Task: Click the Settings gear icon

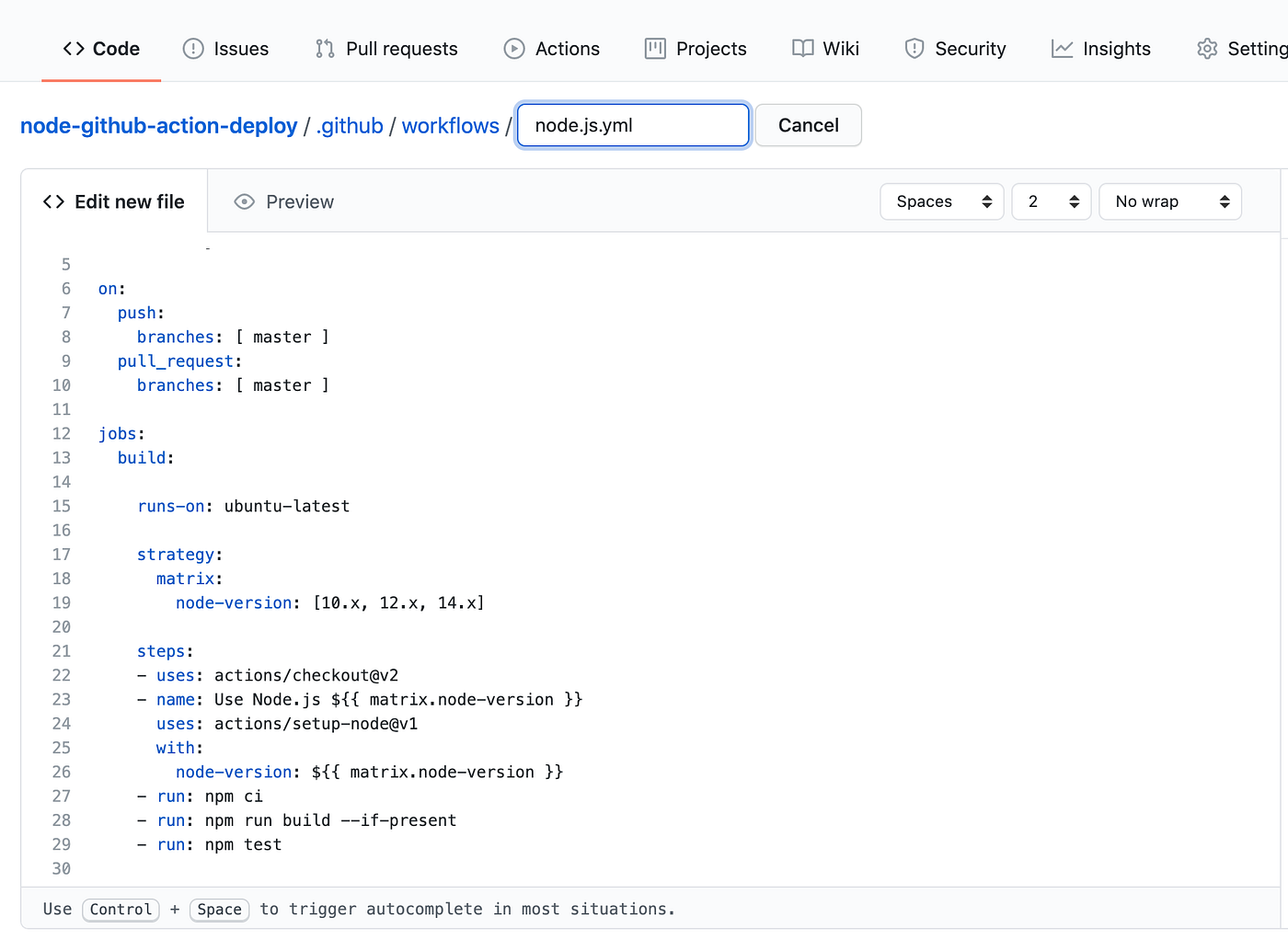Action: [1206, 48]
